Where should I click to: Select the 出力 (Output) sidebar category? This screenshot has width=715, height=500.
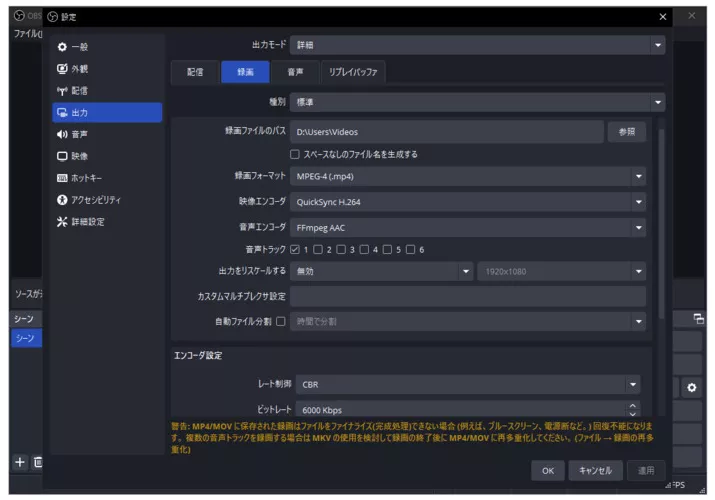click(x=107, y=112)
